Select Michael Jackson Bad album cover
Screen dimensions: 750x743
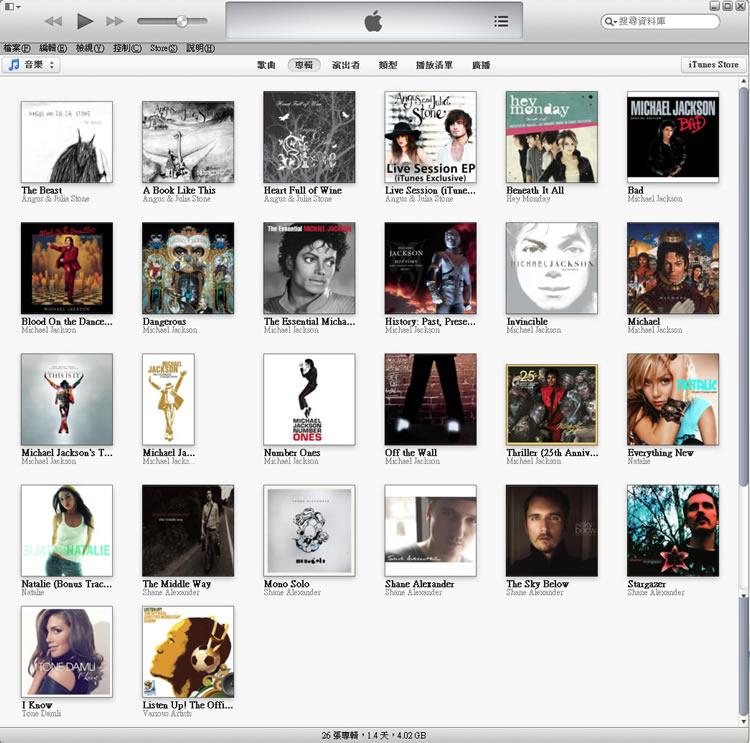pyautogui.click(x=673, y=137)
